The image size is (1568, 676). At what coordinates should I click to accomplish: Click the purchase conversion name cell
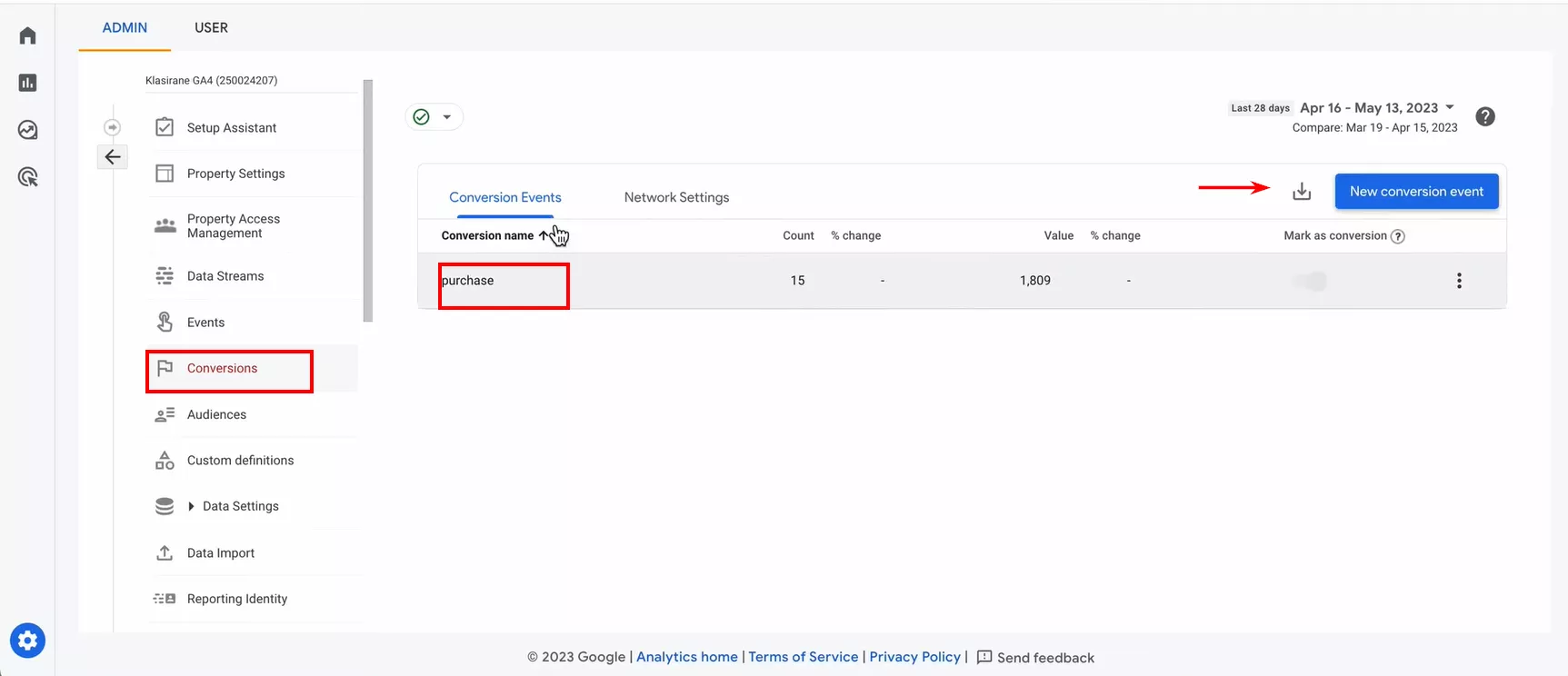467,281
